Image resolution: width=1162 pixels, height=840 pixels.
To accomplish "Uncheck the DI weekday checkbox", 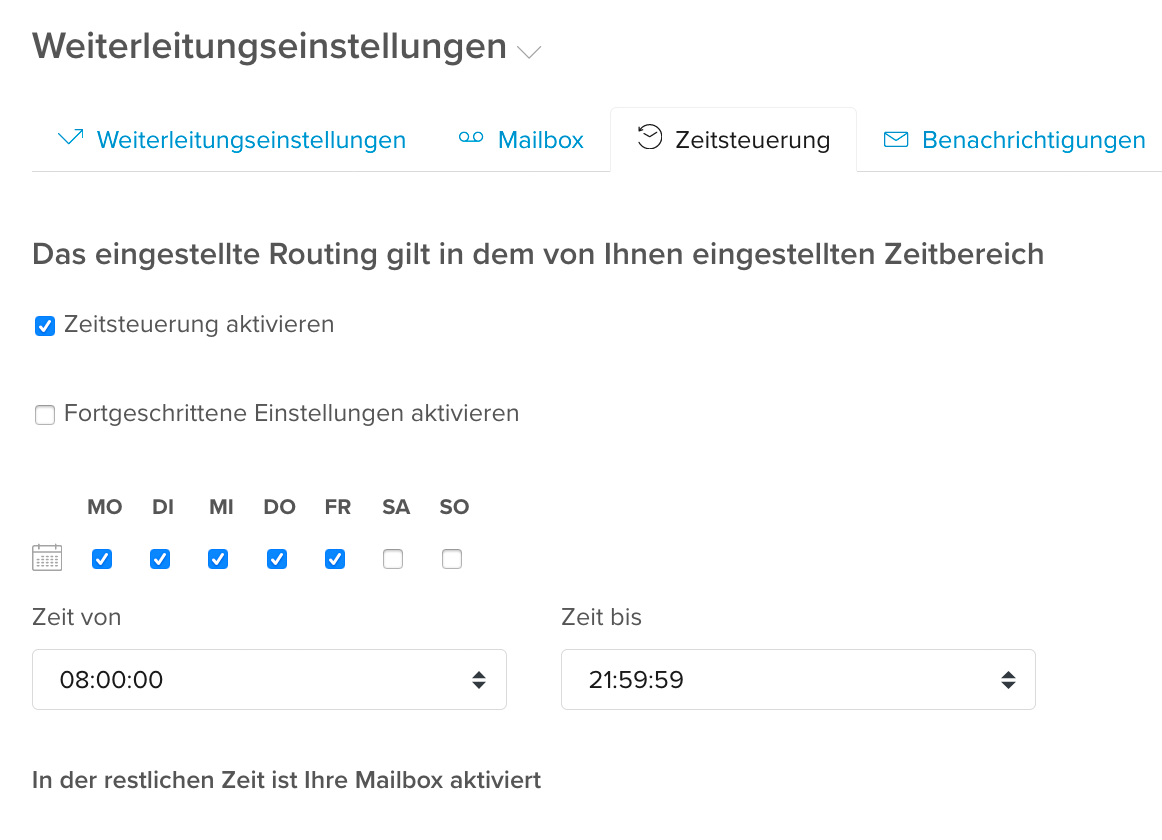I will [x=160, y=558].
